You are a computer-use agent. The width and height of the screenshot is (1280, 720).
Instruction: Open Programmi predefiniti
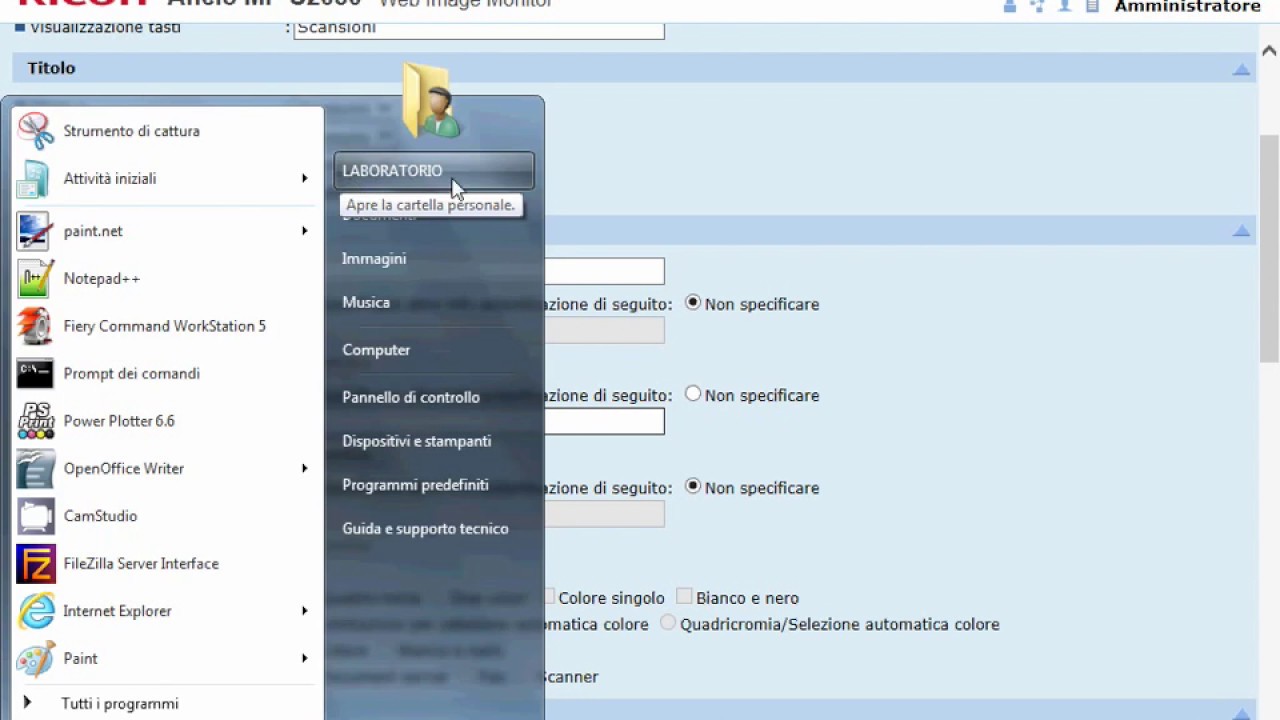coord(415,485)
